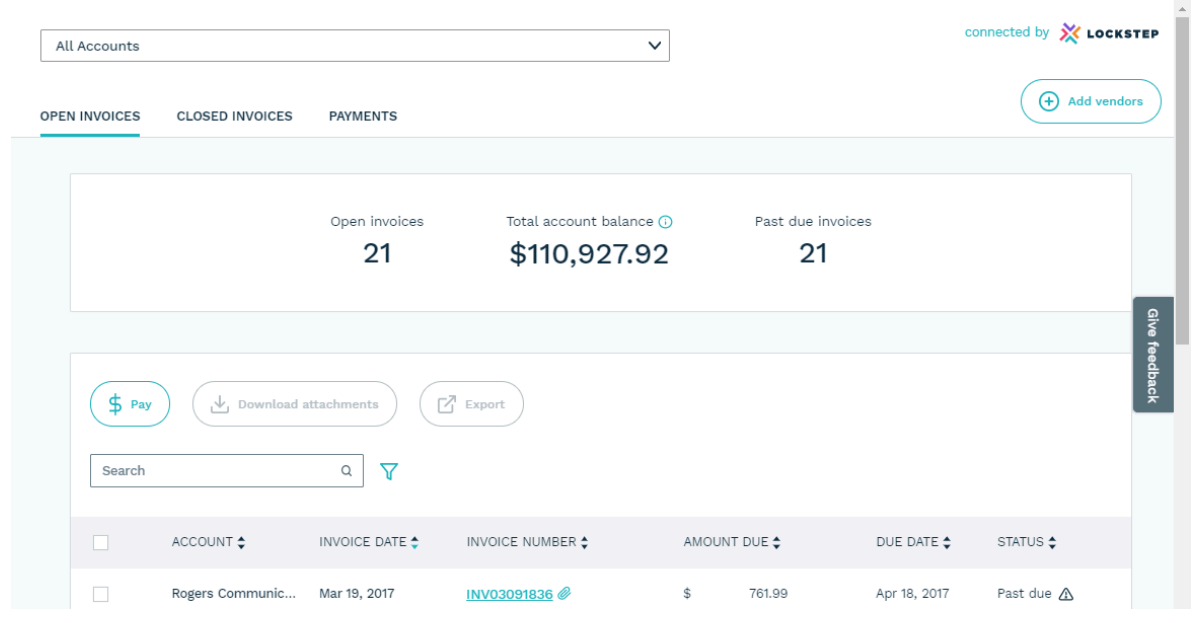Click the Add vendors button

pos(1091,101)
